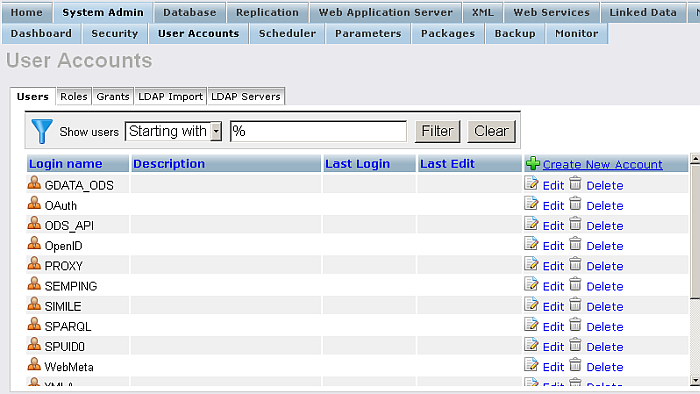
Task: Open the Security sub-tab
Action: point(115,33)
